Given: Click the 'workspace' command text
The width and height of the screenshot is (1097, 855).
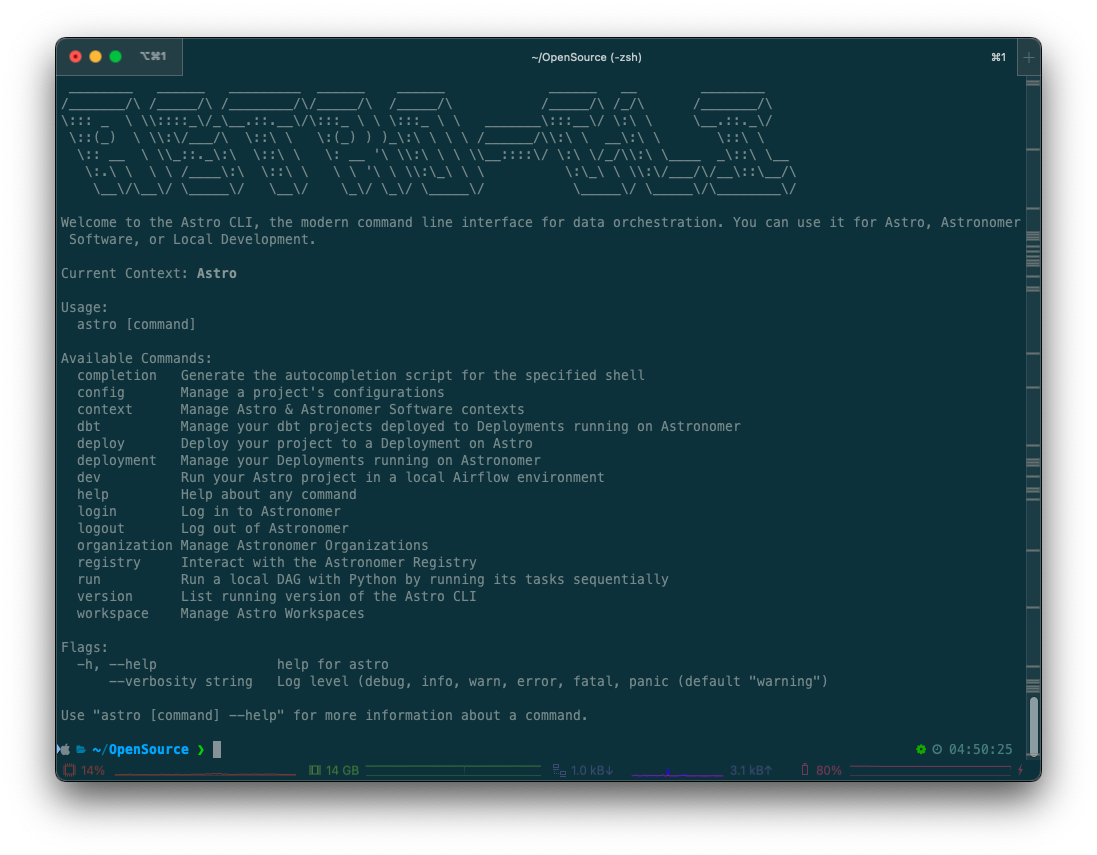Looking at the screenshot, I should pyautogui.click(x=113, y=614).
